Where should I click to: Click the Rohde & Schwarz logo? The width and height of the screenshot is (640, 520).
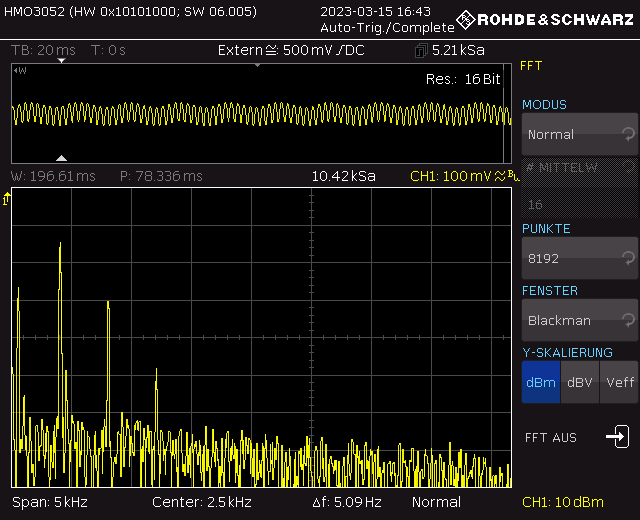tap(544, 19)
